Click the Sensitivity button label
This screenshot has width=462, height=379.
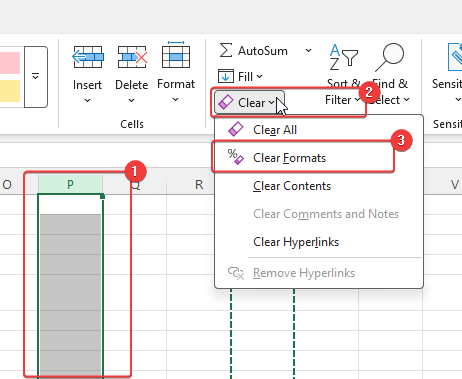click(447, 84)
